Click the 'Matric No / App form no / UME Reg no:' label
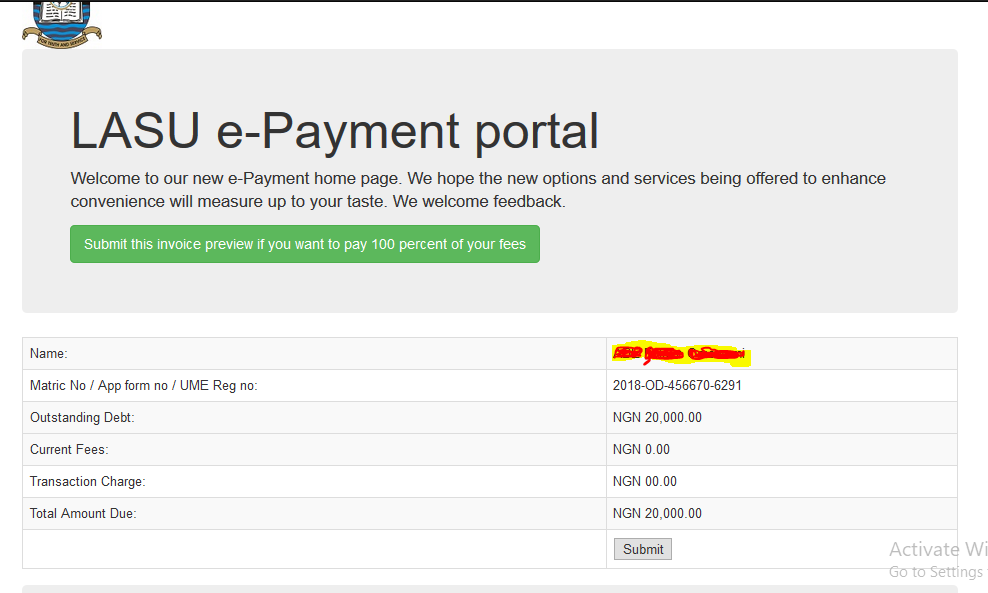Image resolution: width=988 pixels, height=593 pixels. point(144,386)
